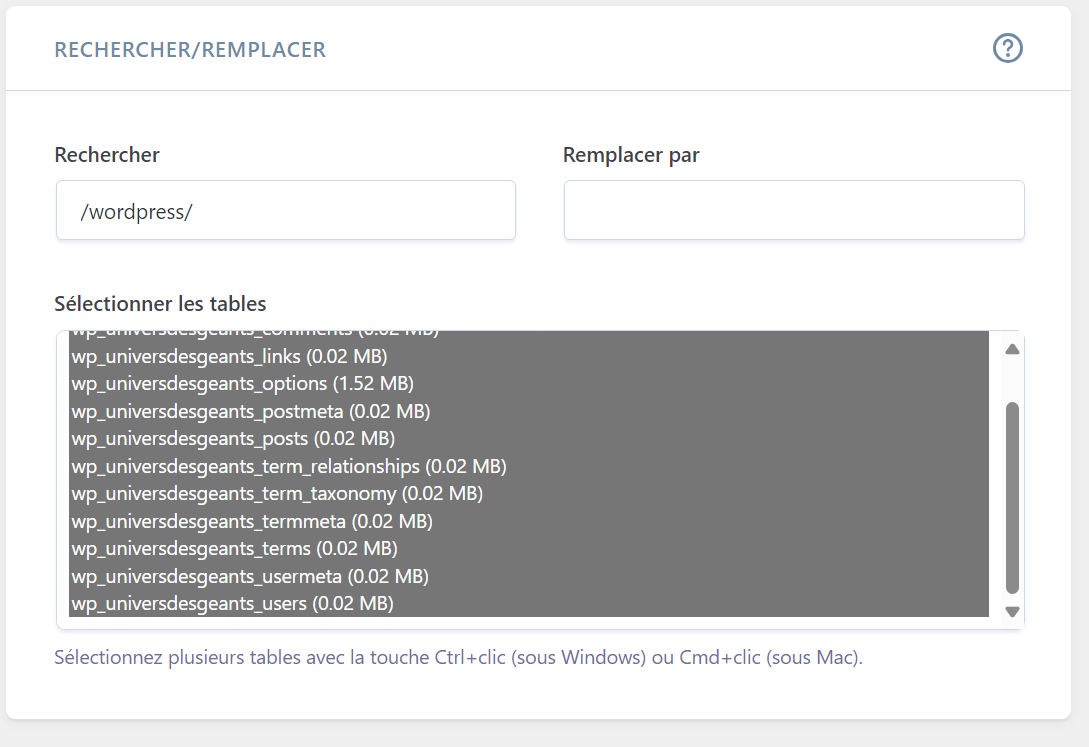
Task: Click the partially visible comments table row
Action: (x=529, y=337)
